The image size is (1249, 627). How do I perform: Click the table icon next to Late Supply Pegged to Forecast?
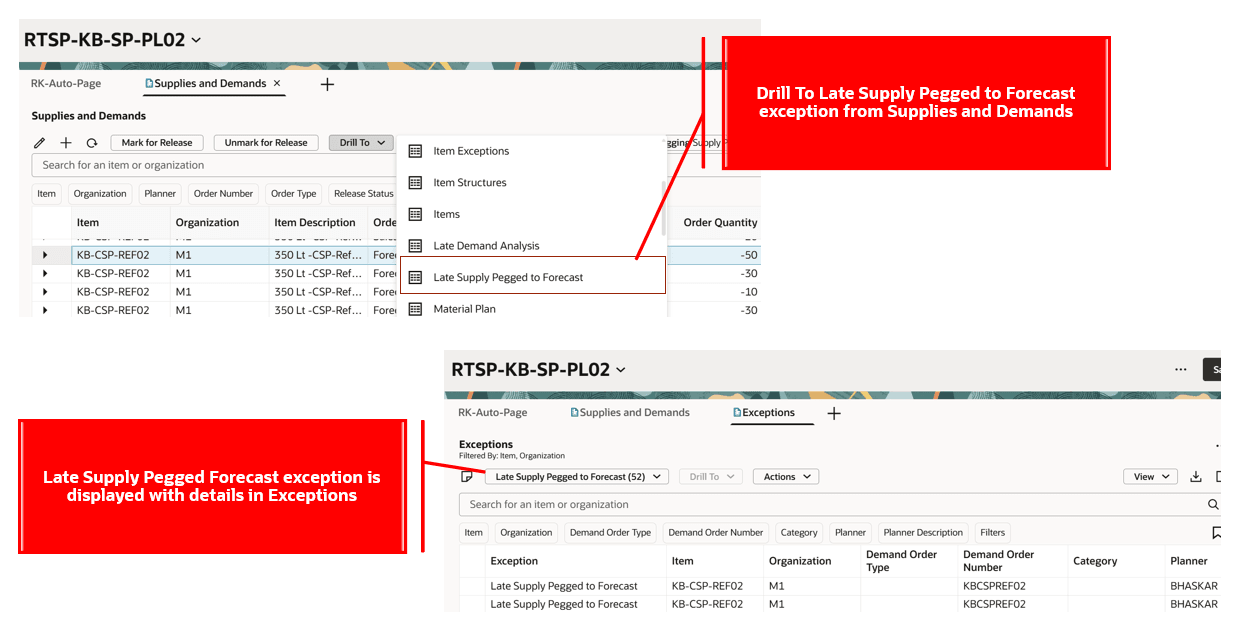pyautogui.click(x=415, y=277)
